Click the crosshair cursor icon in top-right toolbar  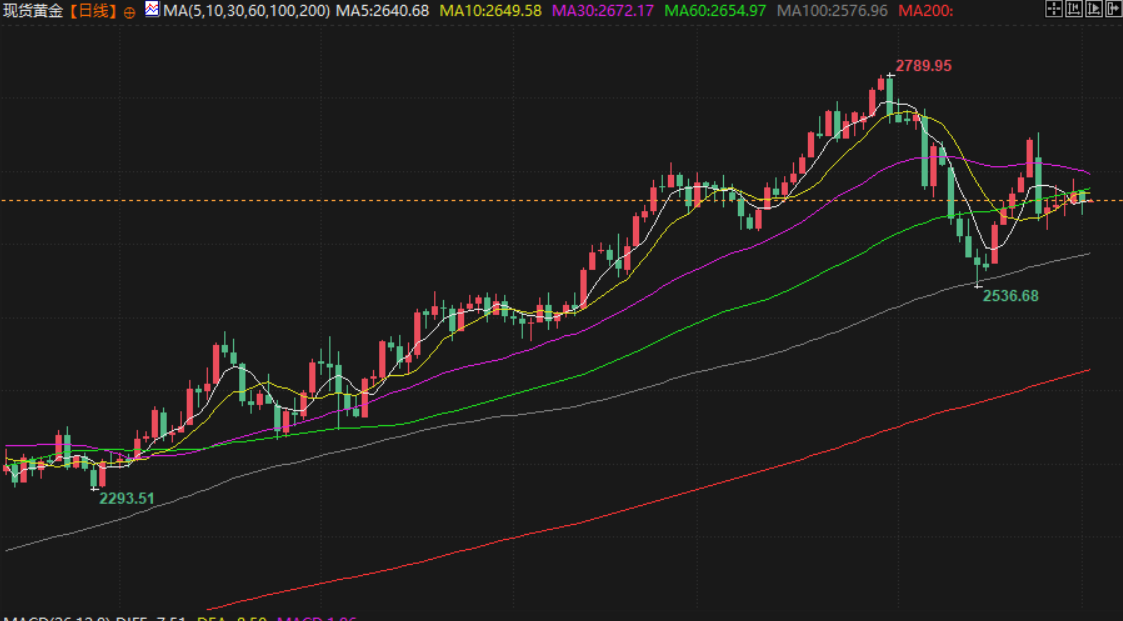[x=1053, y=10]
